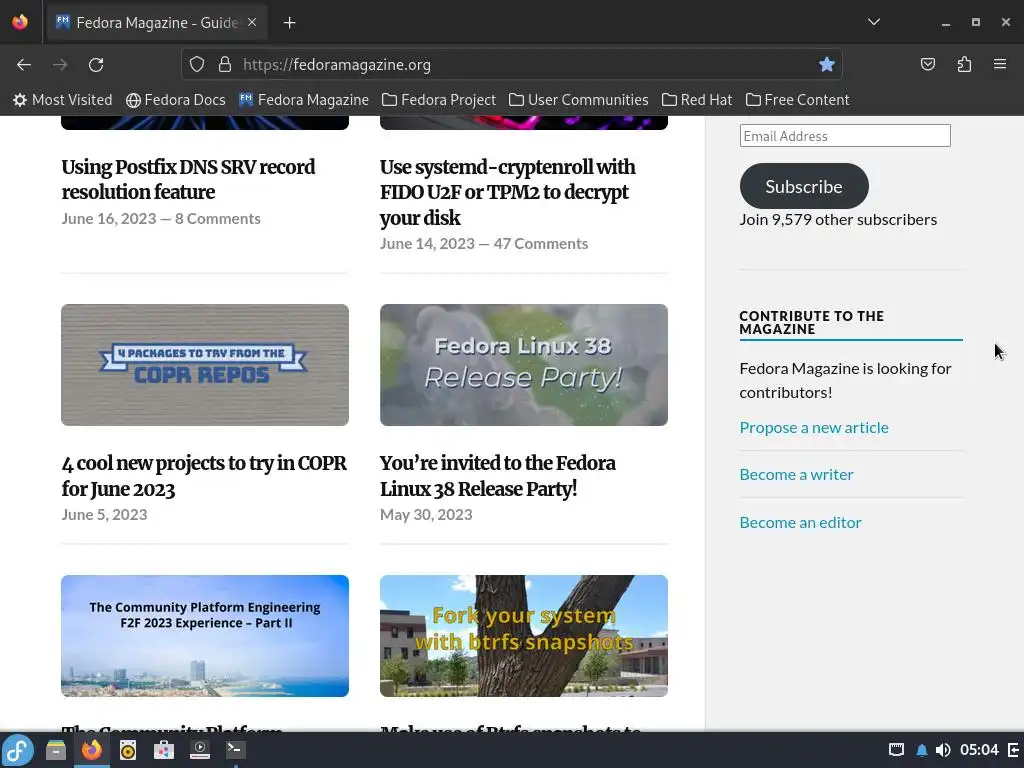Viewport: 1024px width, 768px height.
Task: Click the COPR Repos thumbnail image
Action: pos(205,365)
